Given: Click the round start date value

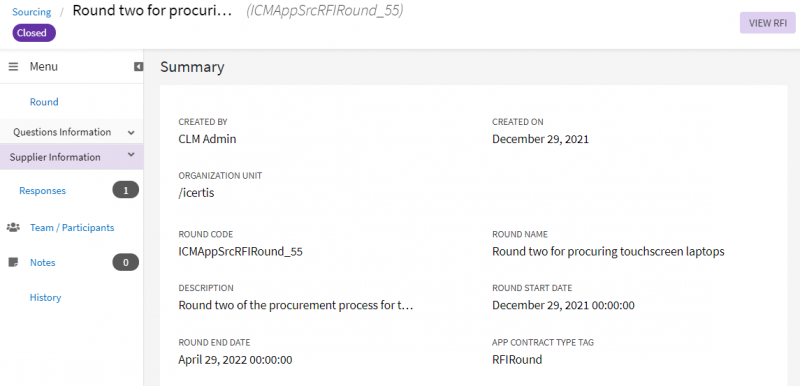Looking at the screenshot, I should click(563, 305).
